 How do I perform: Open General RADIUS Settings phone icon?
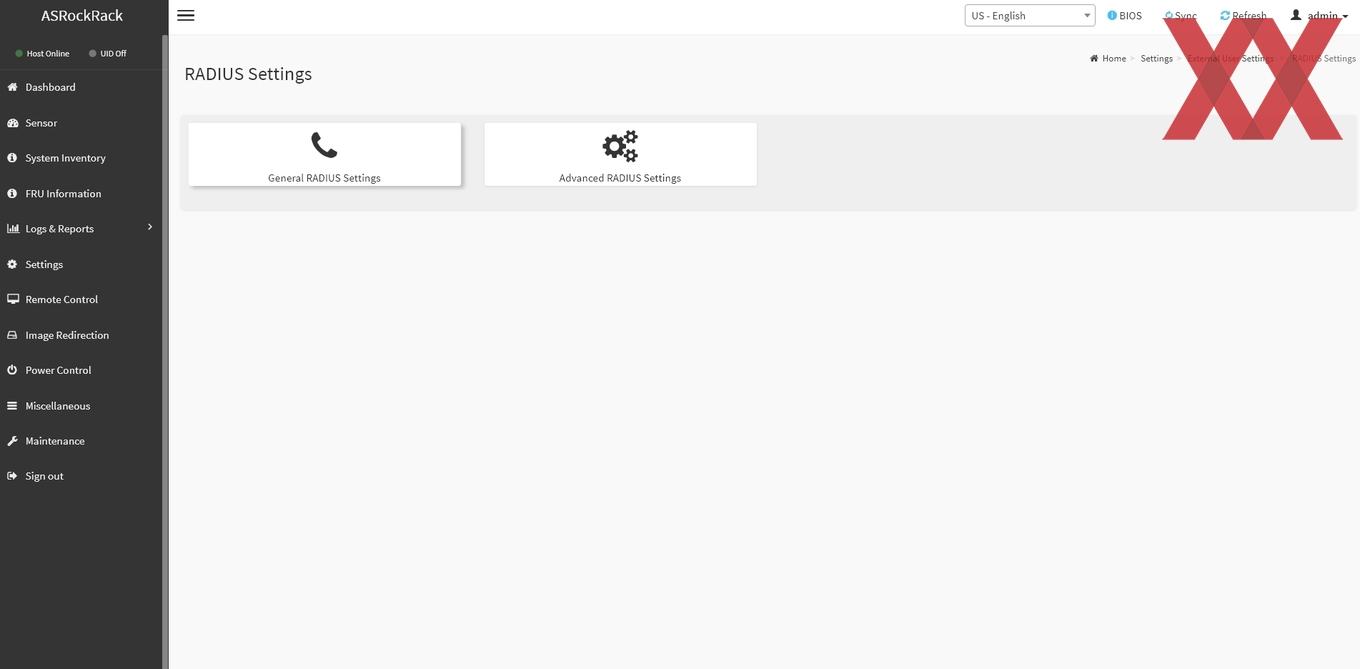(324, 145)
